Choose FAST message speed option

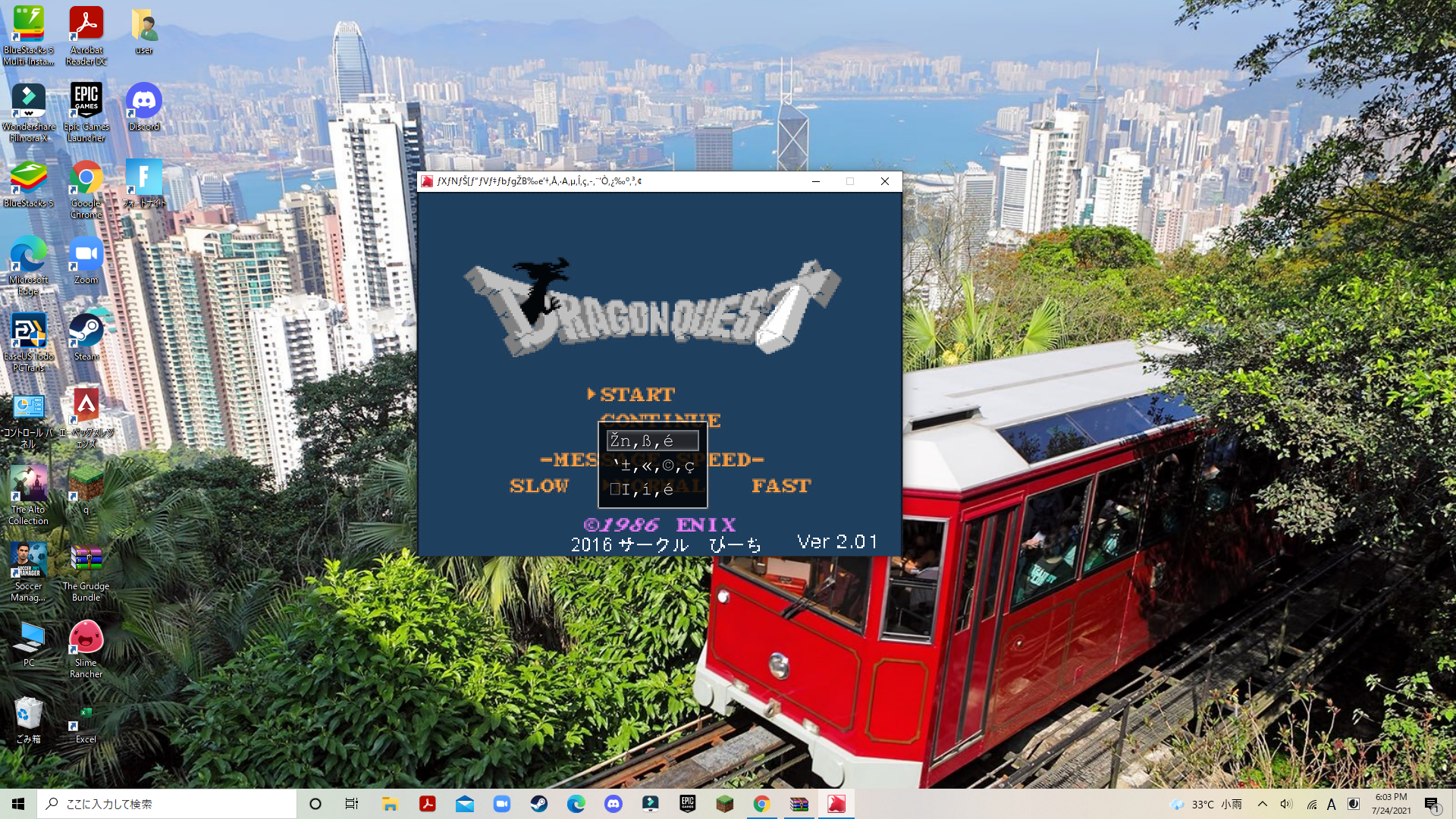coord(780,486)
